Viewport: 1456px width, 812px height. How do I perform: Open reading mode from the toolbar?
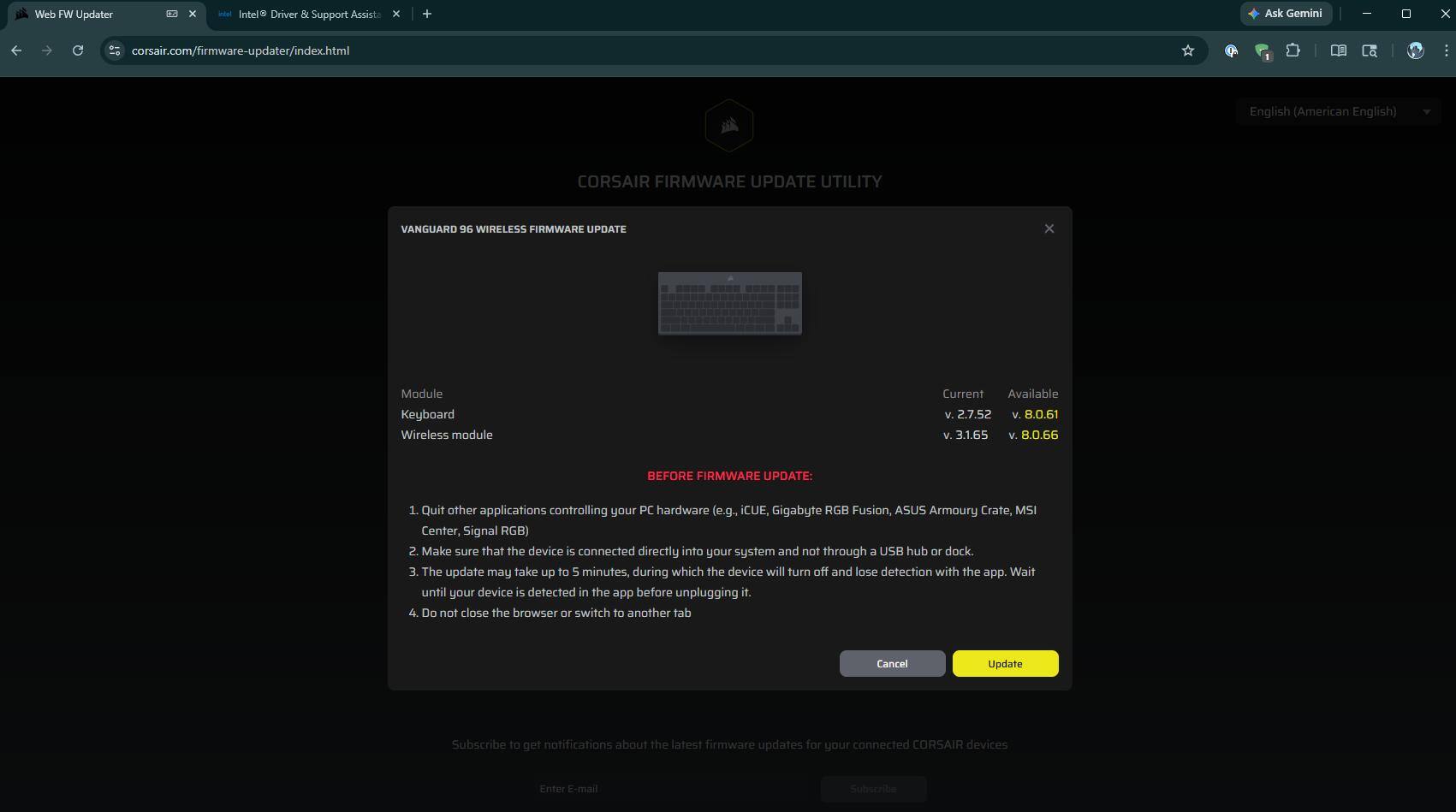(x=1338, y=50)
